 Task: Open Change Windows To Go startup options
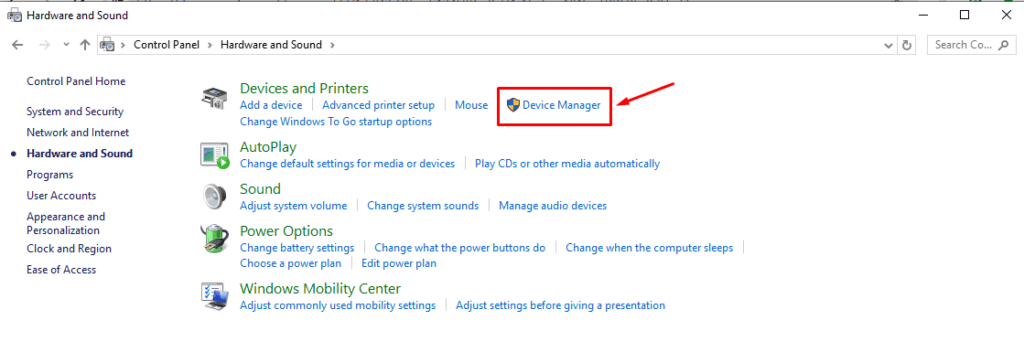click(336, 121)
